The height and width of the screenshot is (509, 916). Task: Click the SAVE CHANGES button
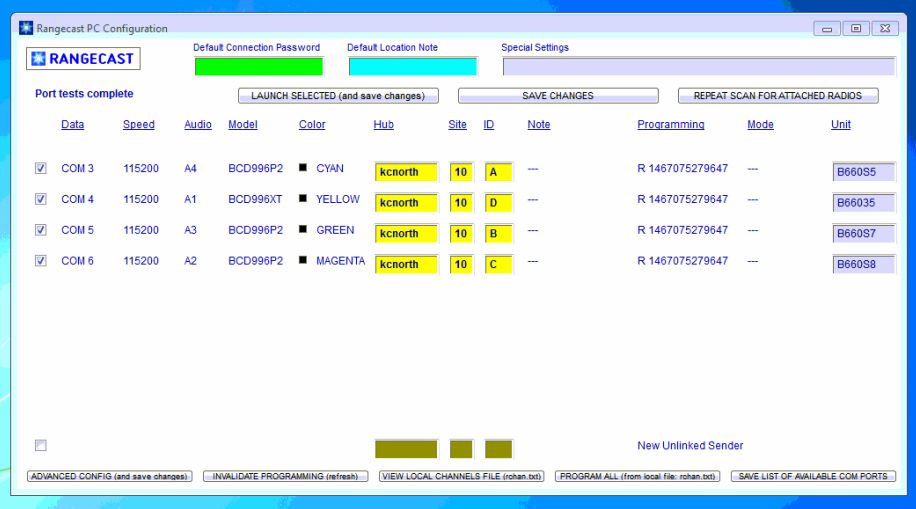coord(558,96)
